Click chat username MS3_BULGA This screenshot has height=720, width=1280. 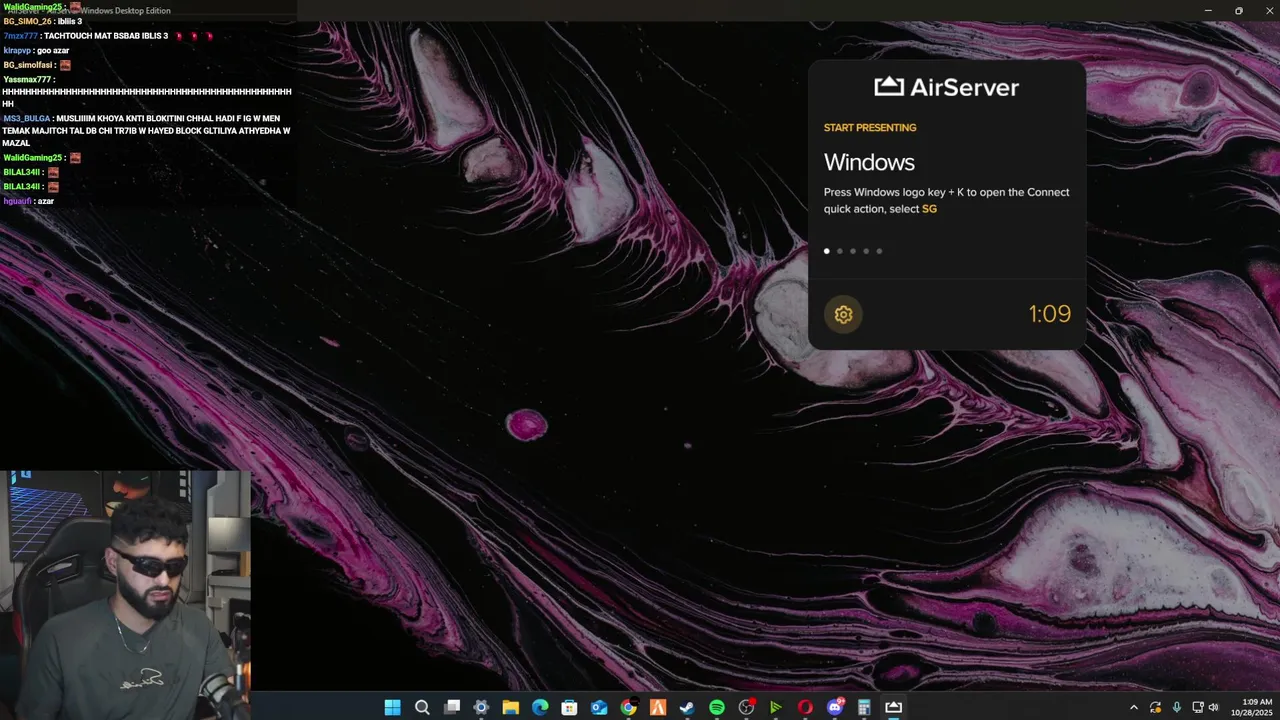pos(27,118)
